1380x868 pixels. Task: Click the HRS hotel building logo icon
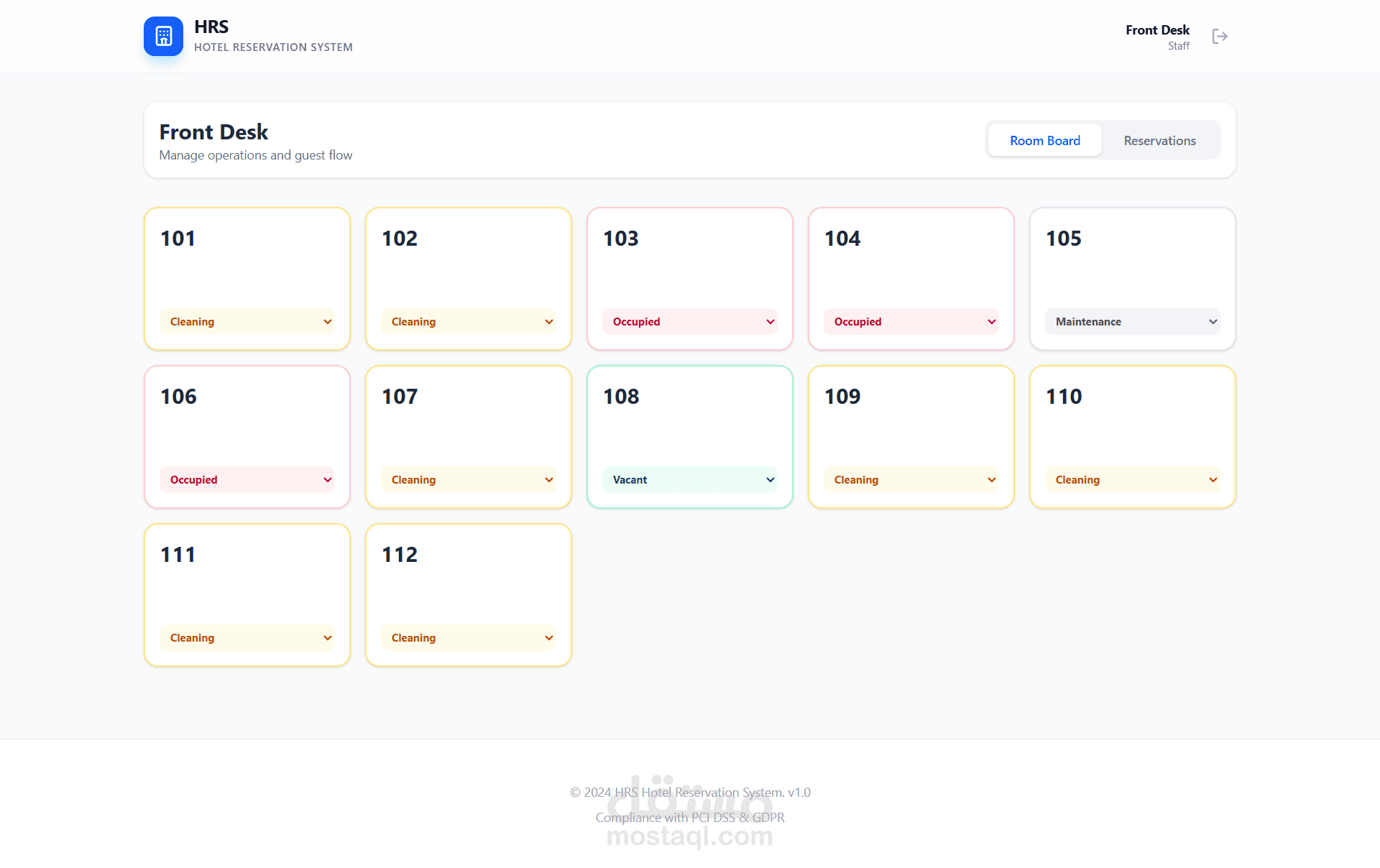point(163,36)
